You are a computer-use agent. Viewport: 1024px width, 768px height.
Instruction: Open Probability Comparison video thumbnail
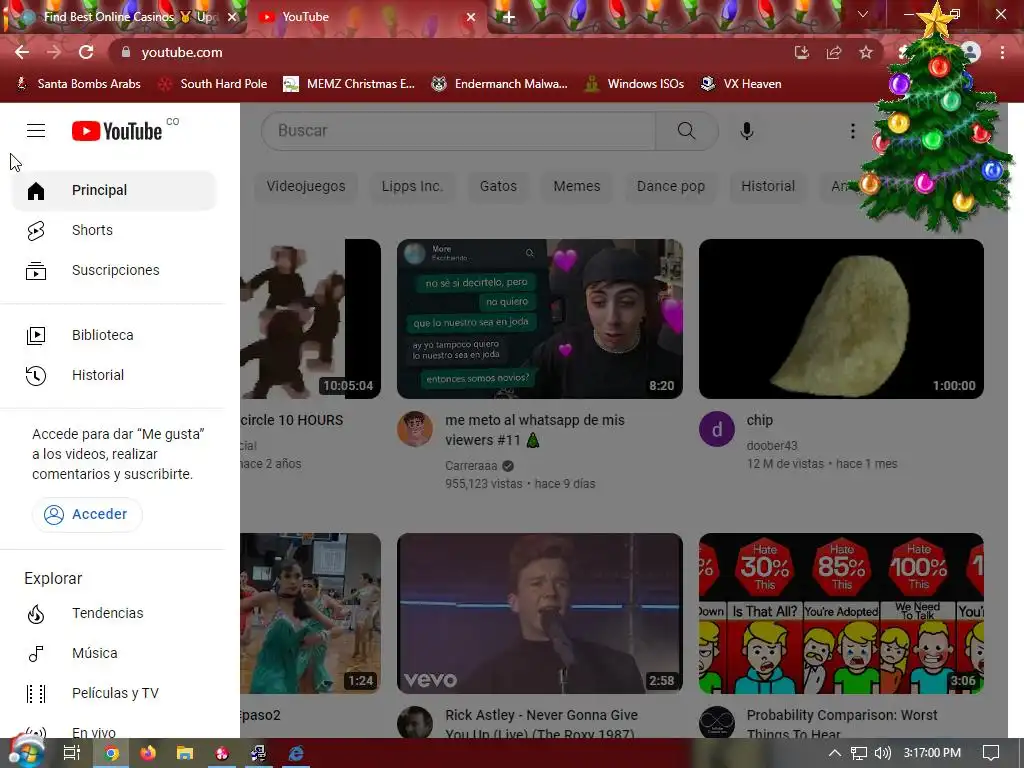point(841,613)
